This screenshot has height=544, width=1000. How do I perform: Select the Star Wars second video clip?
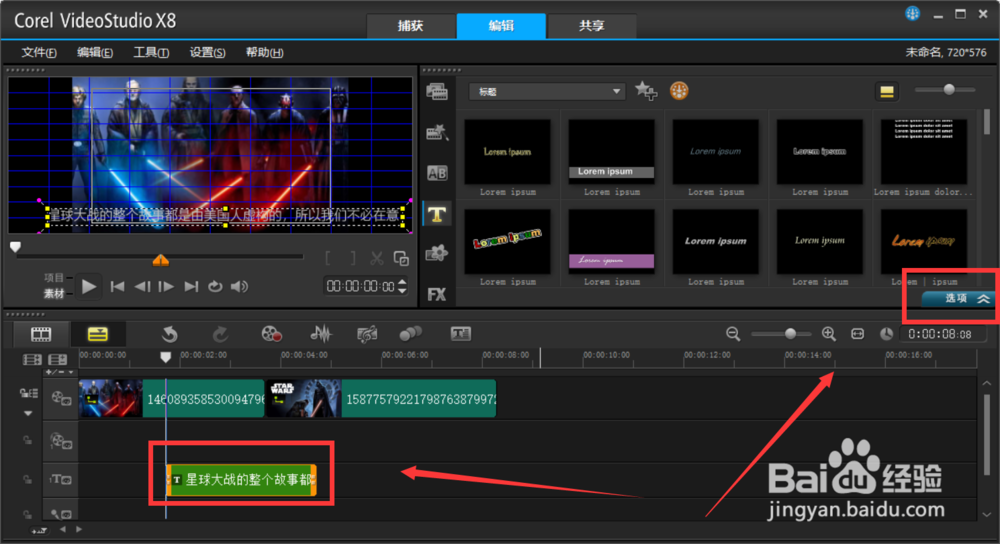click(381, 399)
